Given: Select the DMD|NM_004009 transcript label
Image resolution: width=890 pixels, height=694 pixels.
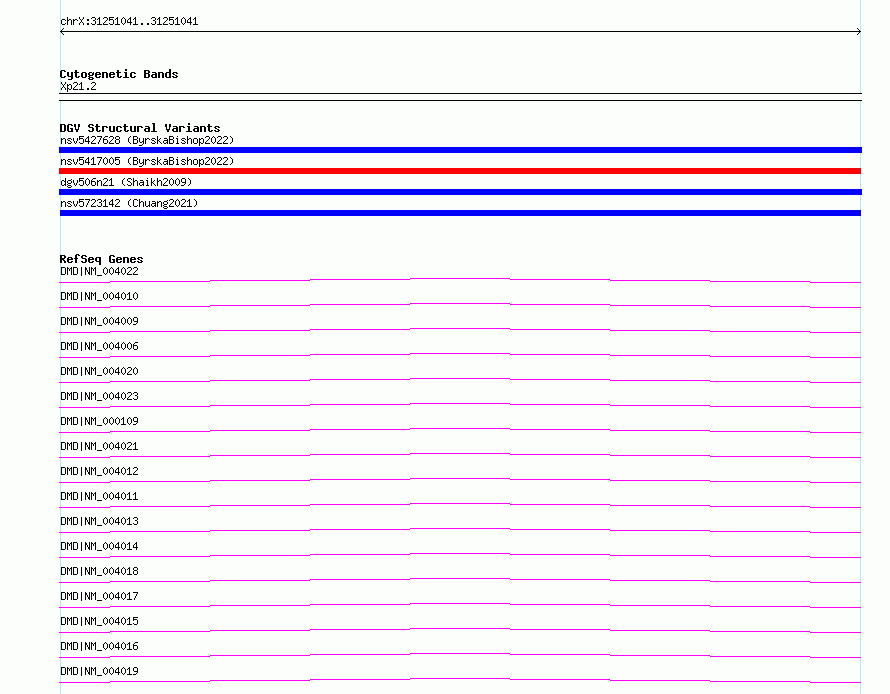Looking at the screenshot, I should [x=99, y=321].
